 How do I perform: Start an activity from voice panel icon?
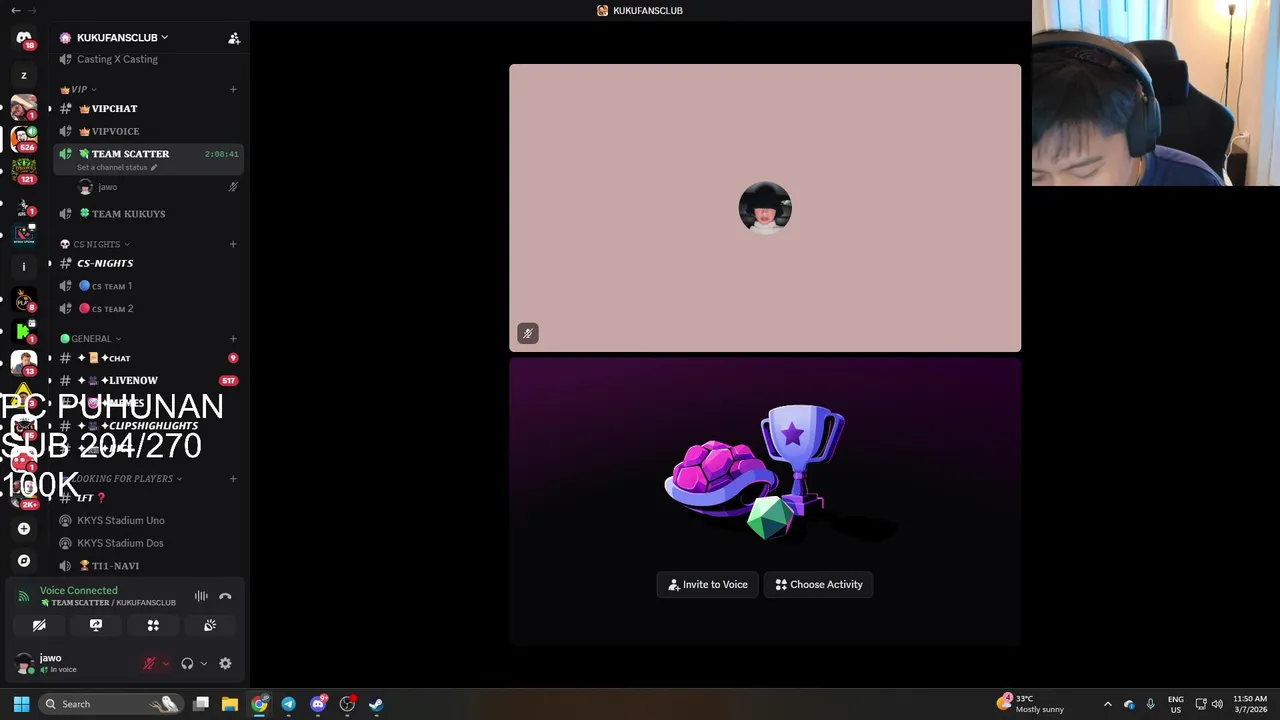click(x=153, y=625)
